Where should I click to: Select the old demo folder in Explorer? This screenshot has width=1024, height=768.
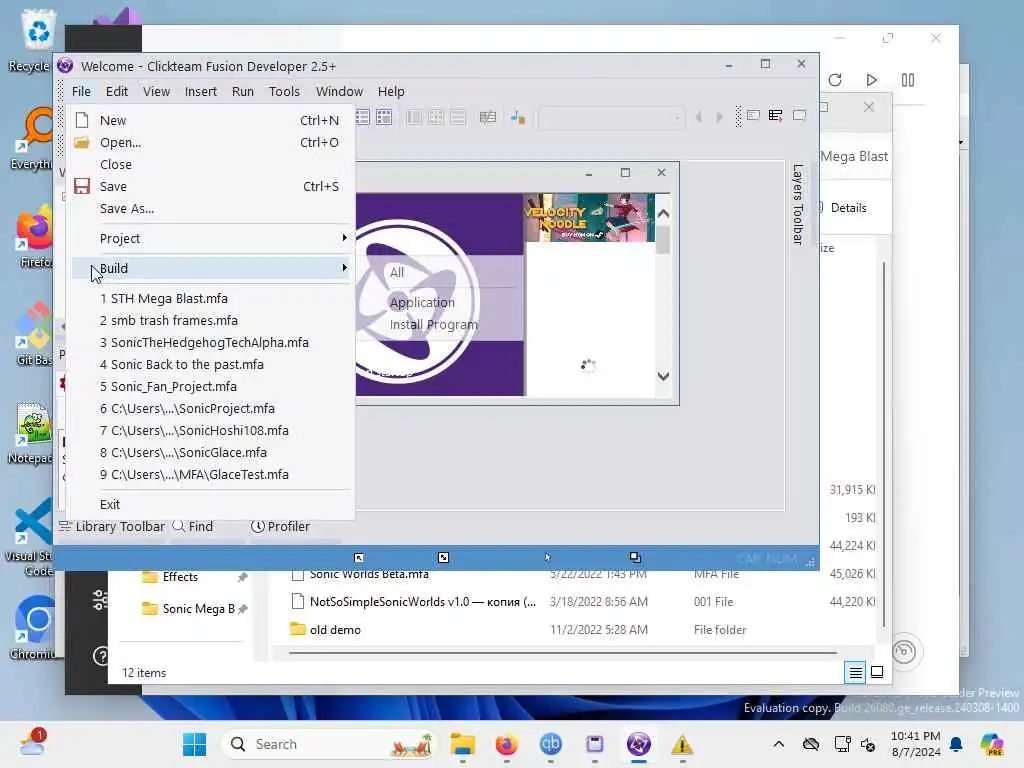(335, 630)
